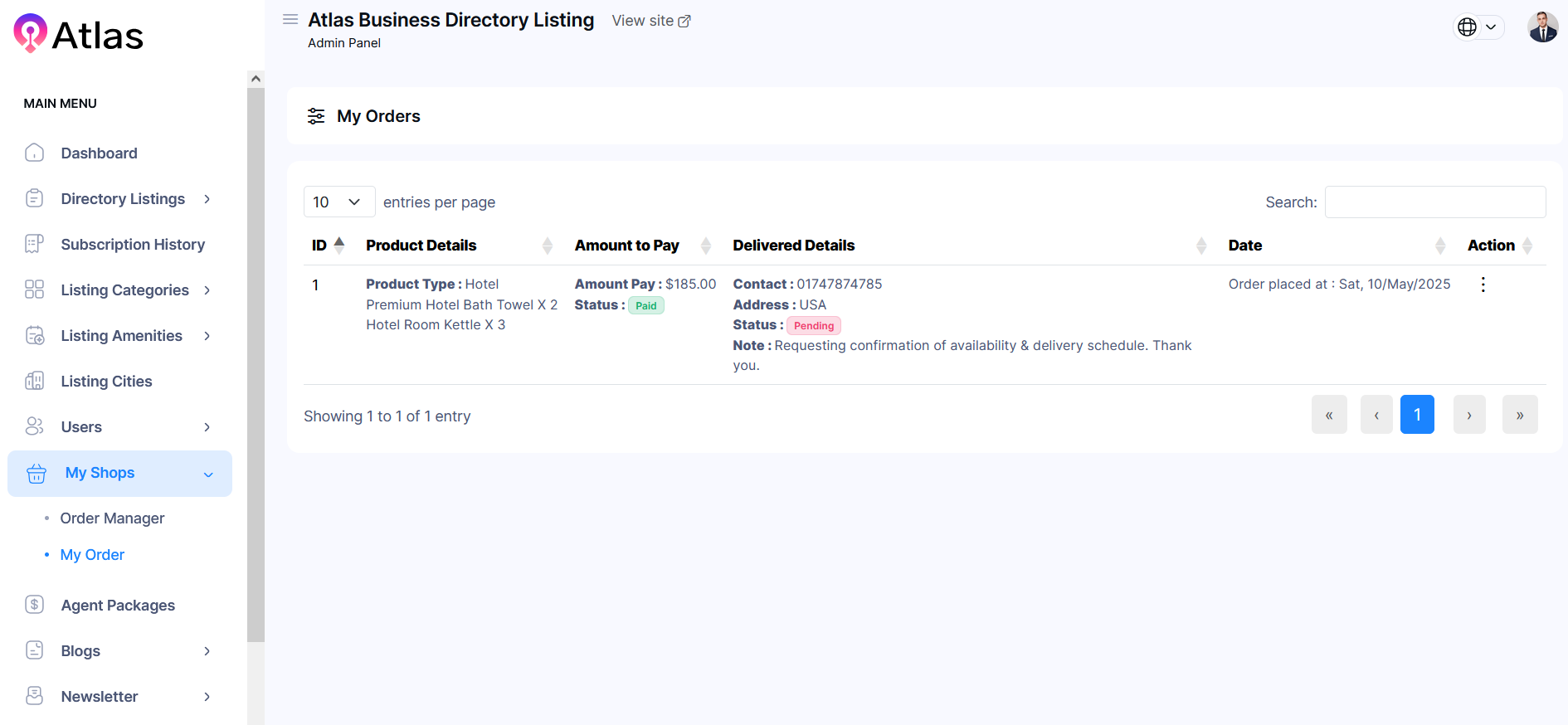This screenshot has width=1568, height=725.
Task: Click the Agent Packages dollar icon
Action: (x=35, y=605)
